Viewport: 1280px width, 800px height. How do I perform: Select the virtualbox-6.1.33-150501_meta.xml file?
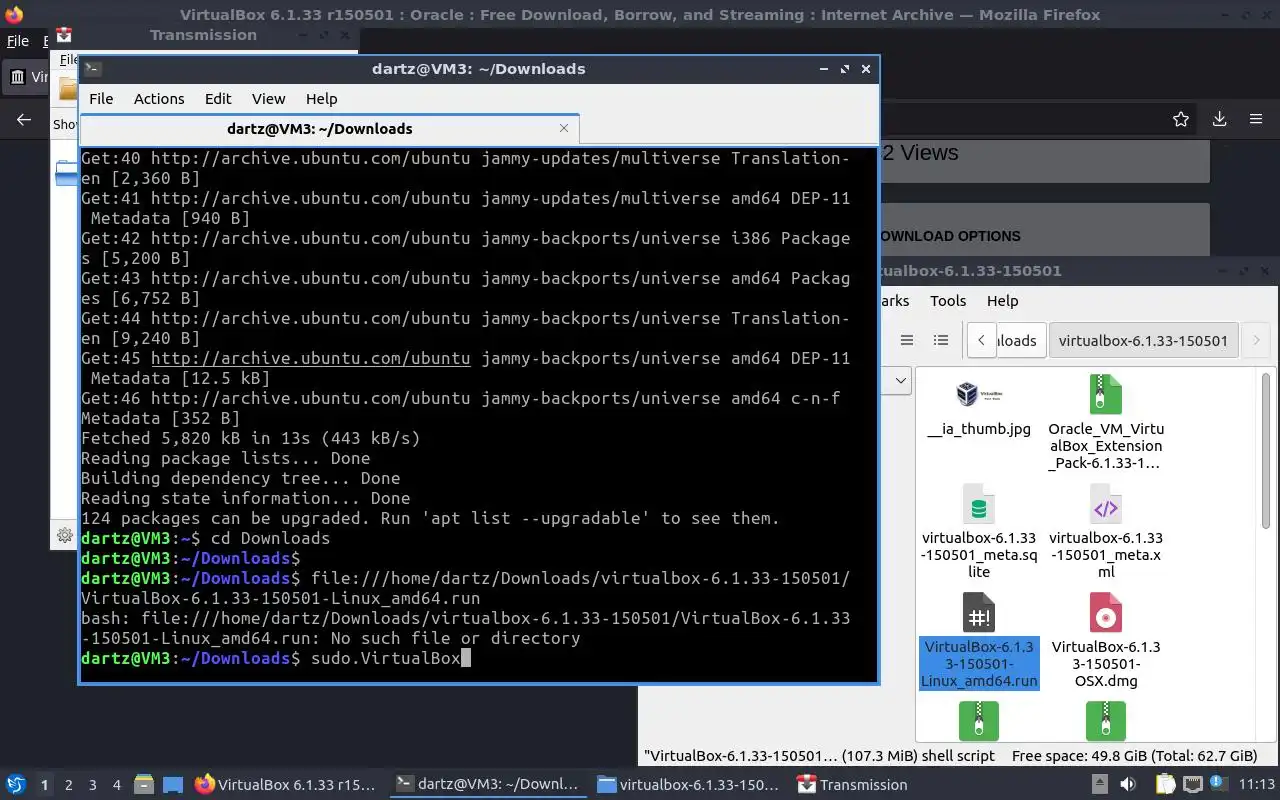pyautogui.click(x=1105, y=531)
